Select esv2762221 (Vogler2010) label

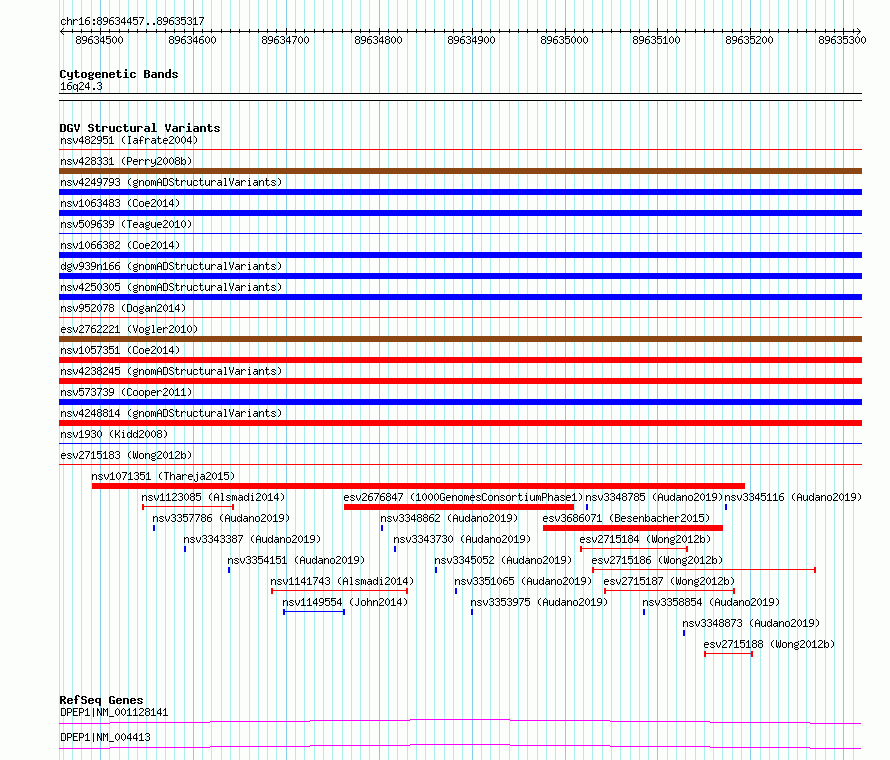click(x=129, y=329)
